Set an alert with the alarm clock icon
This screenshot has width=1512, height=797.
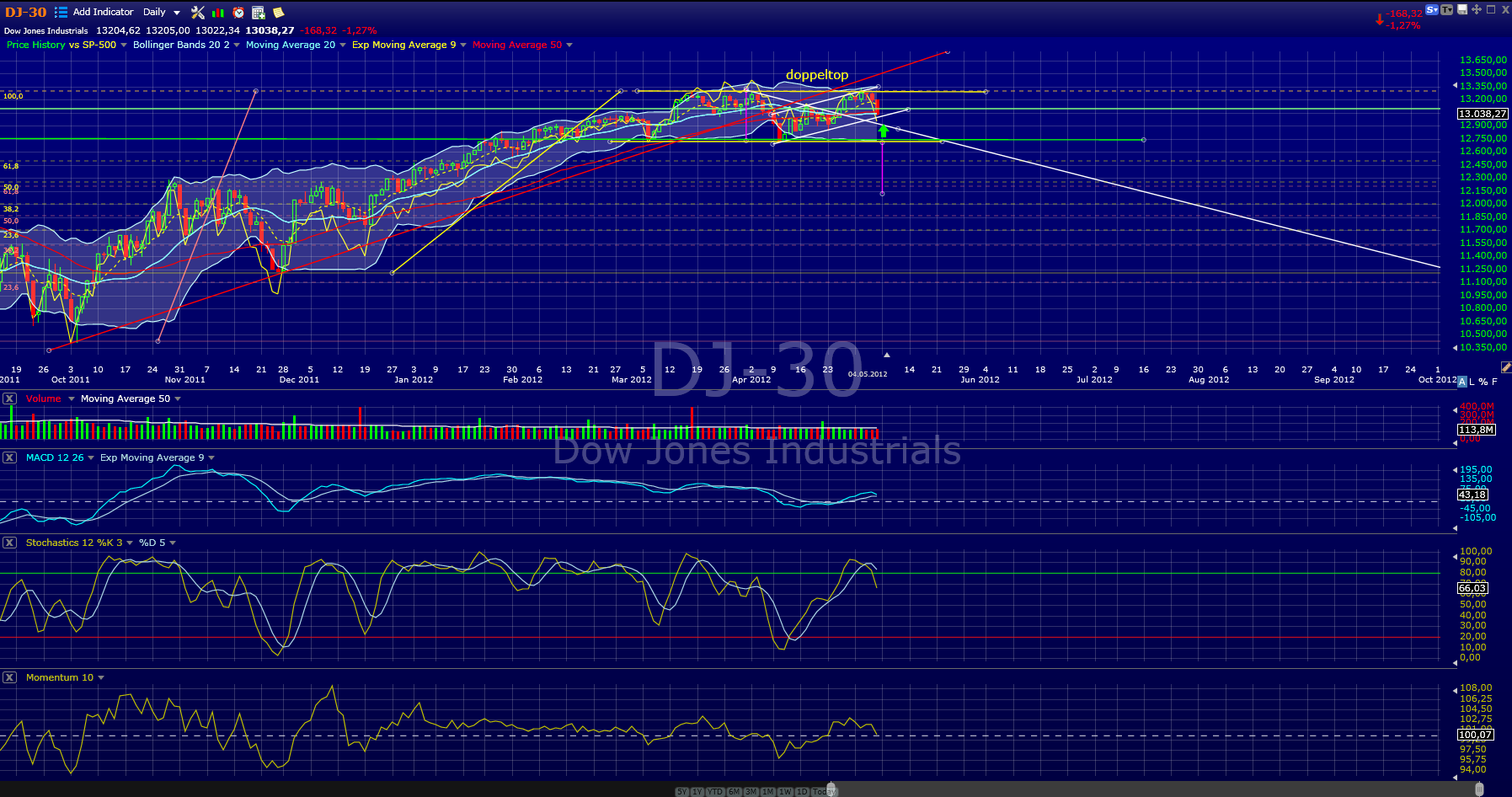tap(238, 13)
